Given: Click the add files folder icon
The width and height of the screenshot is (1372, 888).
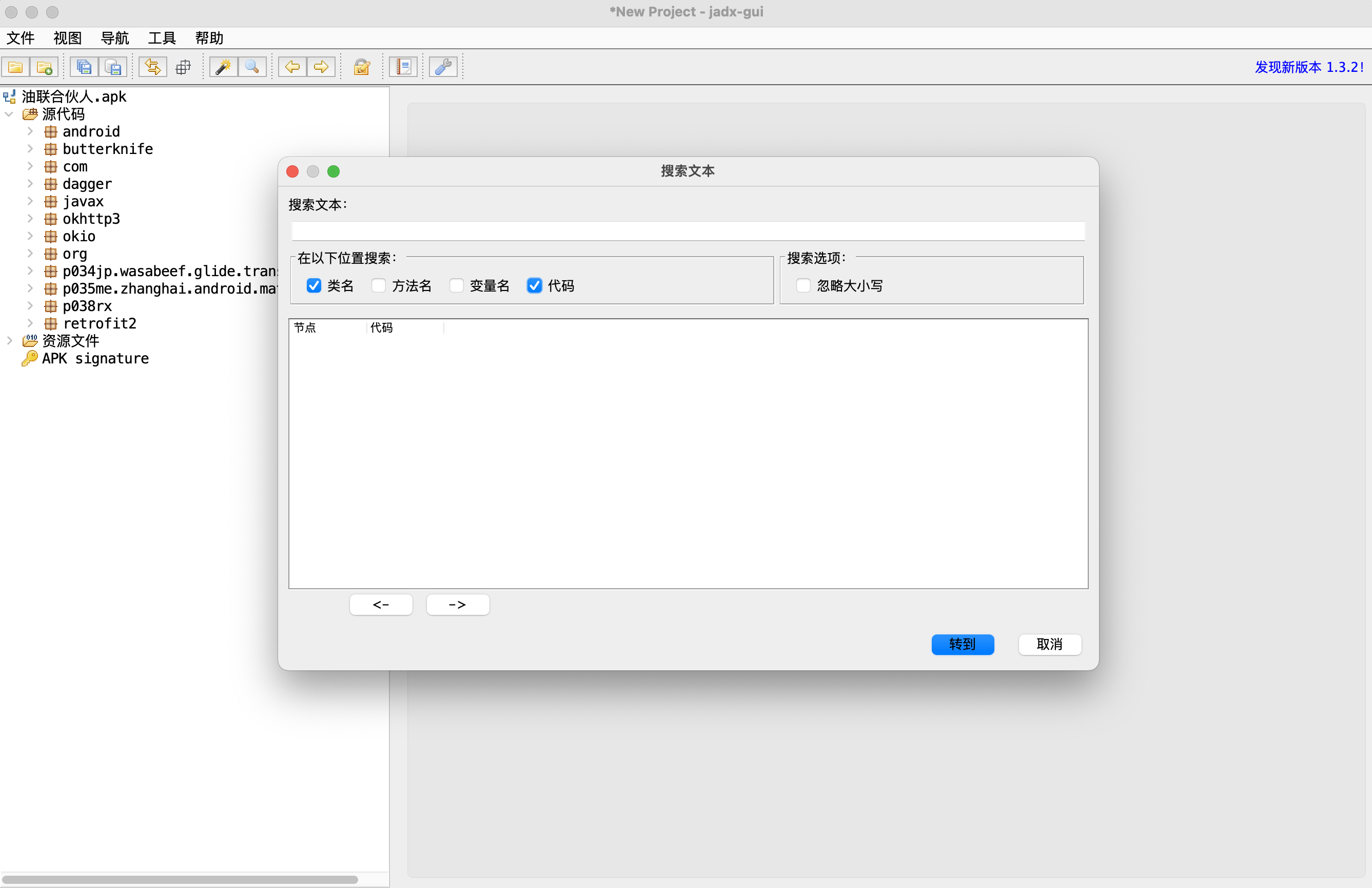Looking at the screenshot, I should tap(44, 67).
